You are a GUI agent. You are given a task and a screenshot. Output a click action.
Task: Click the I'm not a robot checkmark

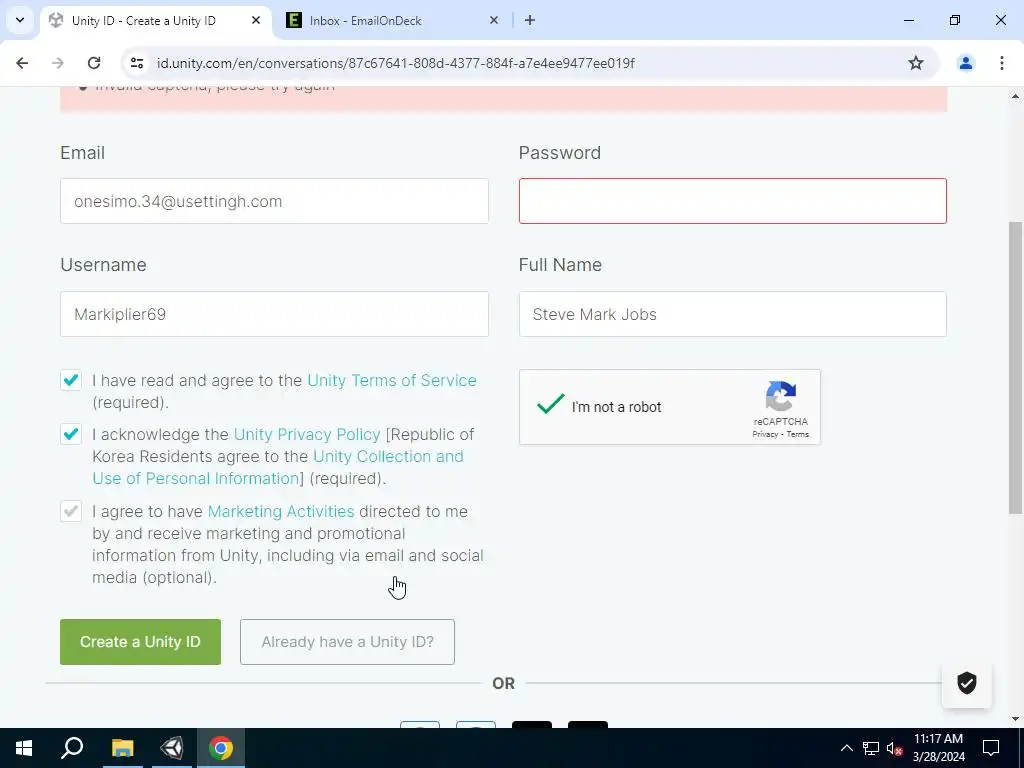[x=550, y=404]
